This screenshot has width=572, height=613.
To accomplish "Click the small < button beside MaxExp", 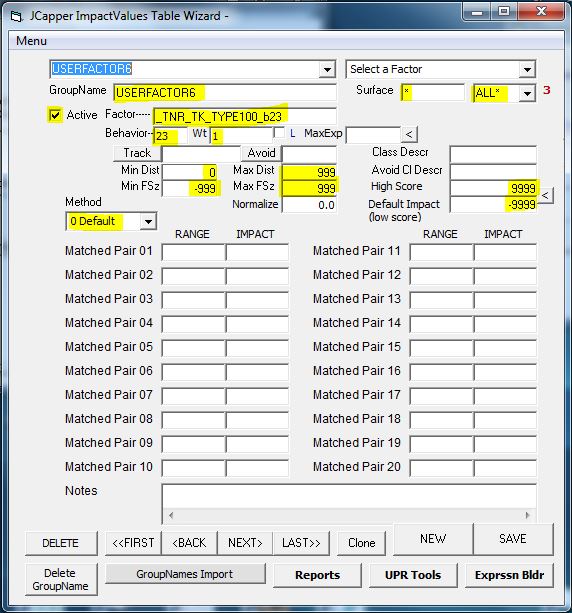I will [409, 134].
